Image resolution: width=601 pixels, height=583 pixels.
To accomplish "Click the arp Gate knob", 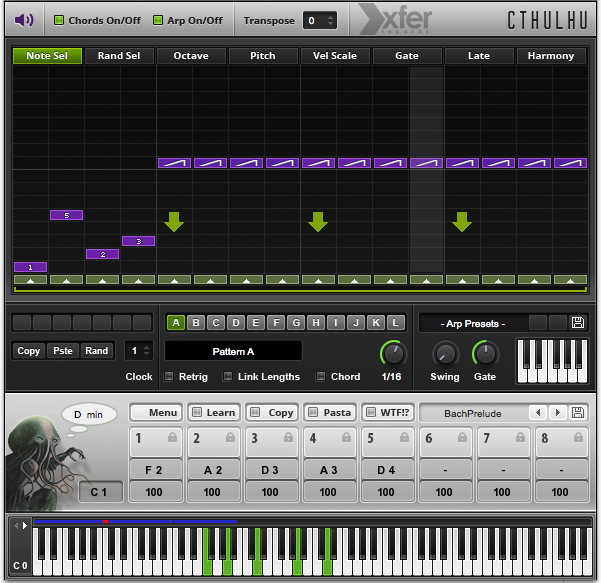I will coord(486,353).
